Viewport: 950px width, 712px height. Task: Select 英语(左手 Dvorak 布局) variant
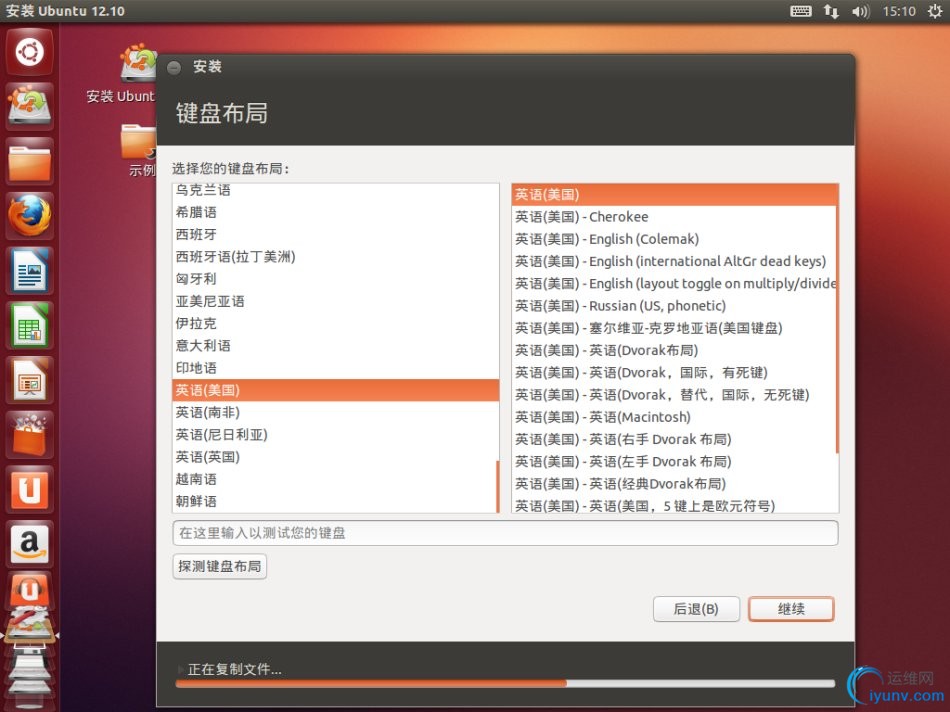pyautogui.click(x=674, y=462)
